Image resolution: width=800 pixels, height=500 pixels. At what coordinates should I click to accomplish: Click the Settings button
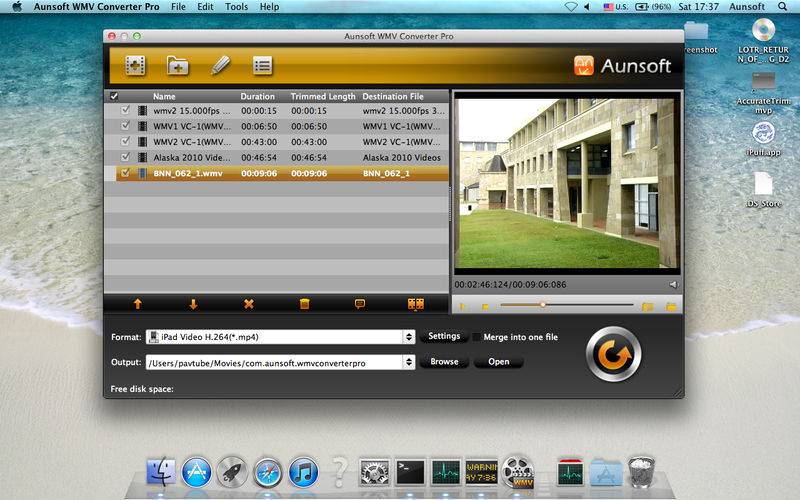[x=444, y=336]
